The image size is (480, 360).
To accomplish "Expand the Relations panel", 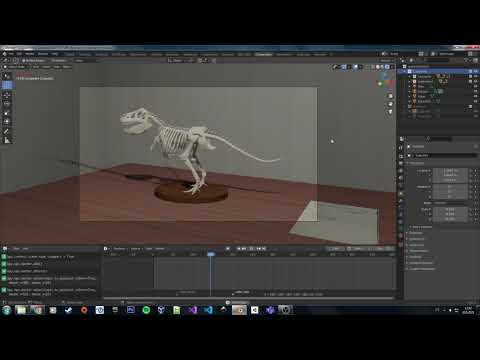I will click(416, 233).
